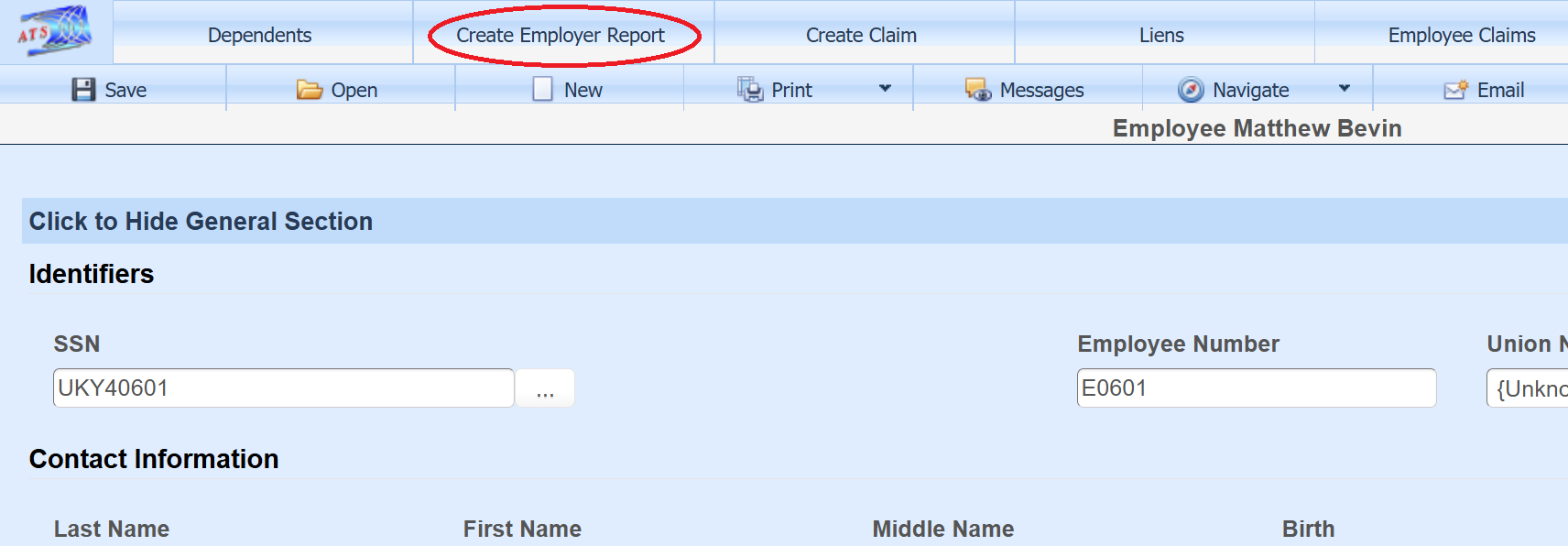Open Messages via its chat icon
Screen dimensions: 1568x546
point(977,90)
